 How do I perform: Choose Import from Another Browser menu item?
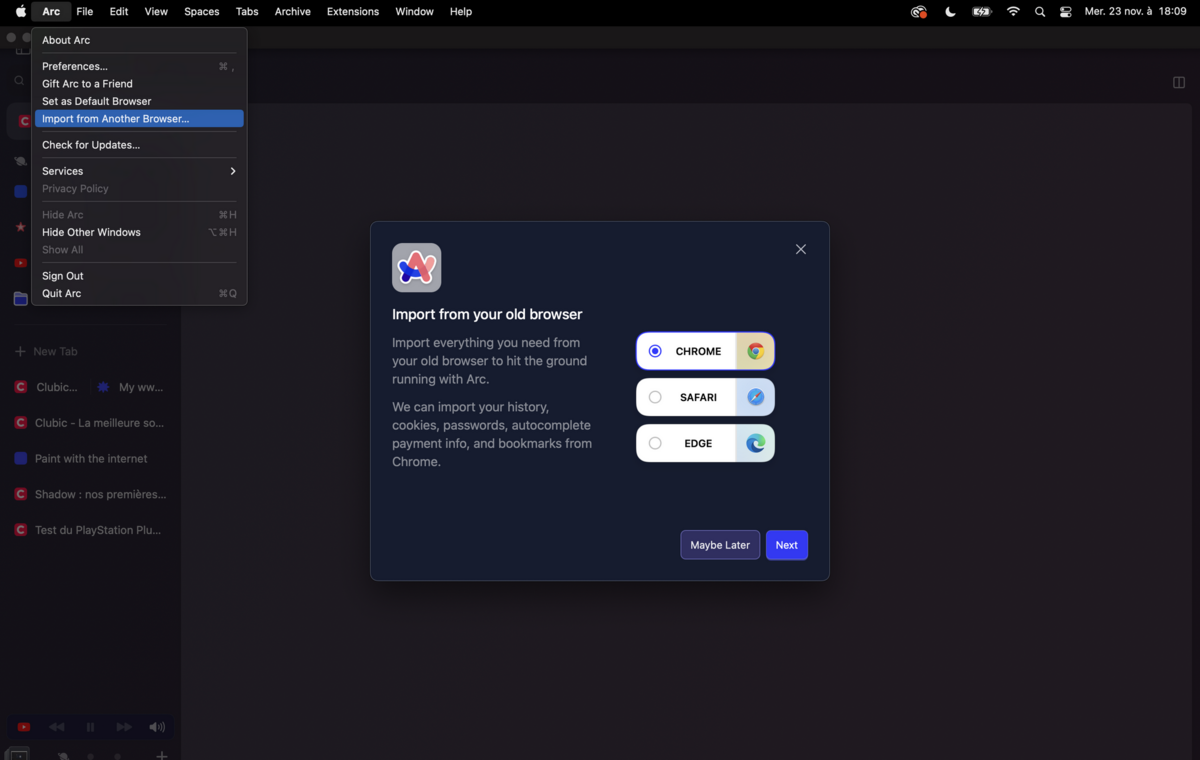click(139, 119)
